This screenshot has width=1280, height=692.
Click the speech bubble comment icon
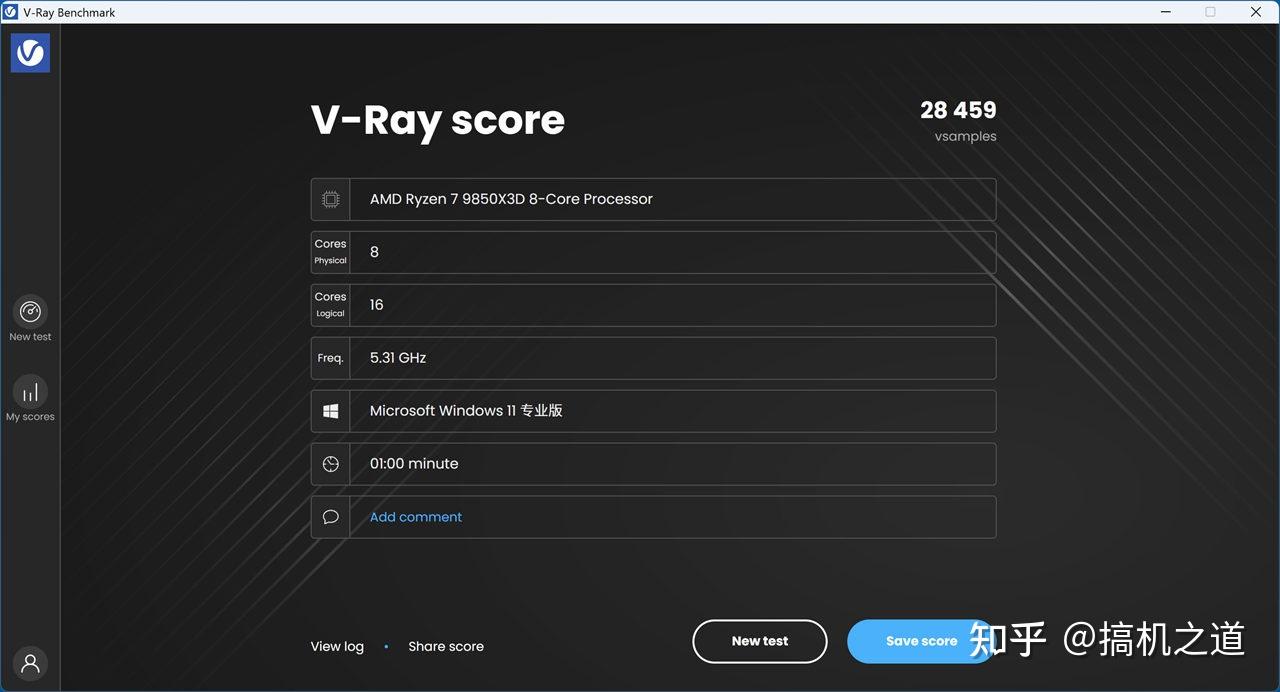coord(331,517)
